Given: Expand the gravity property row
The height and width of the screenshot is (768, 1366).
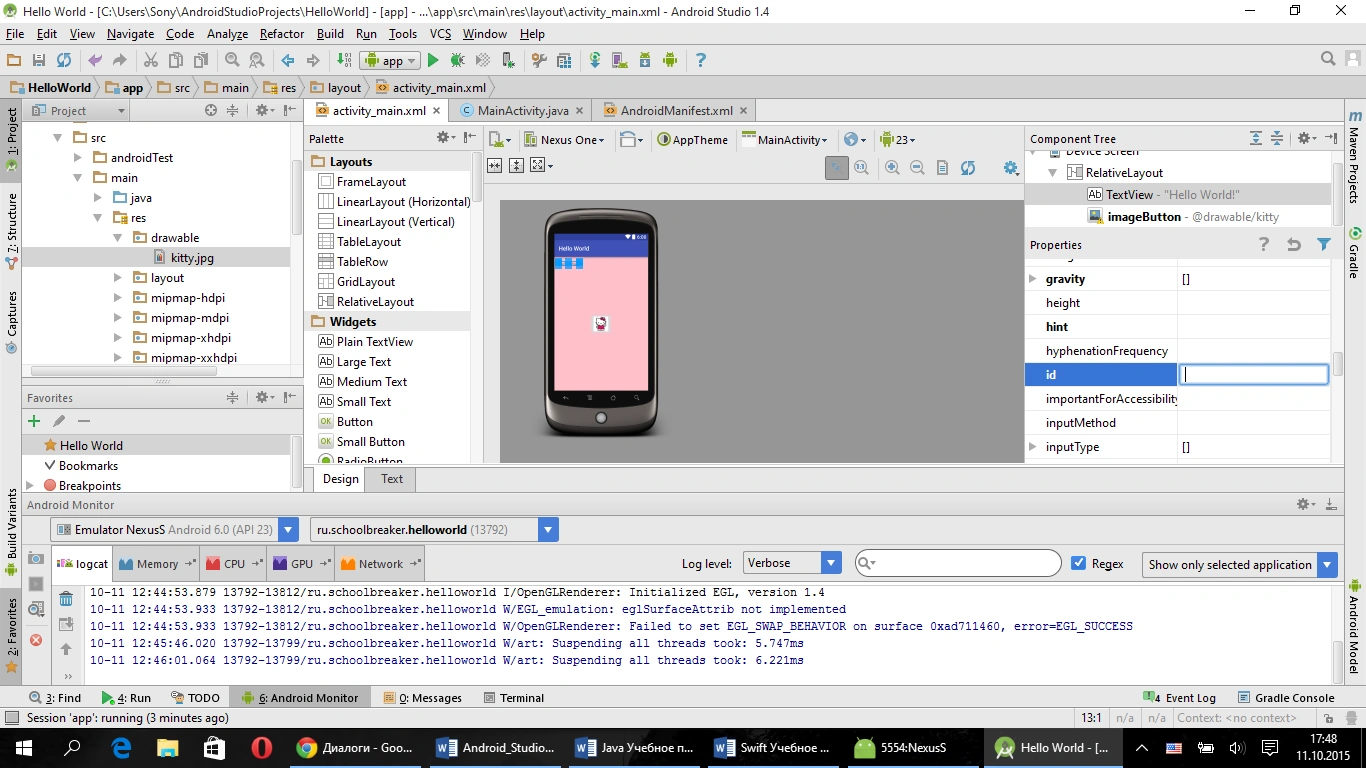Looking at the screenshot, I should click(1033, 279).
